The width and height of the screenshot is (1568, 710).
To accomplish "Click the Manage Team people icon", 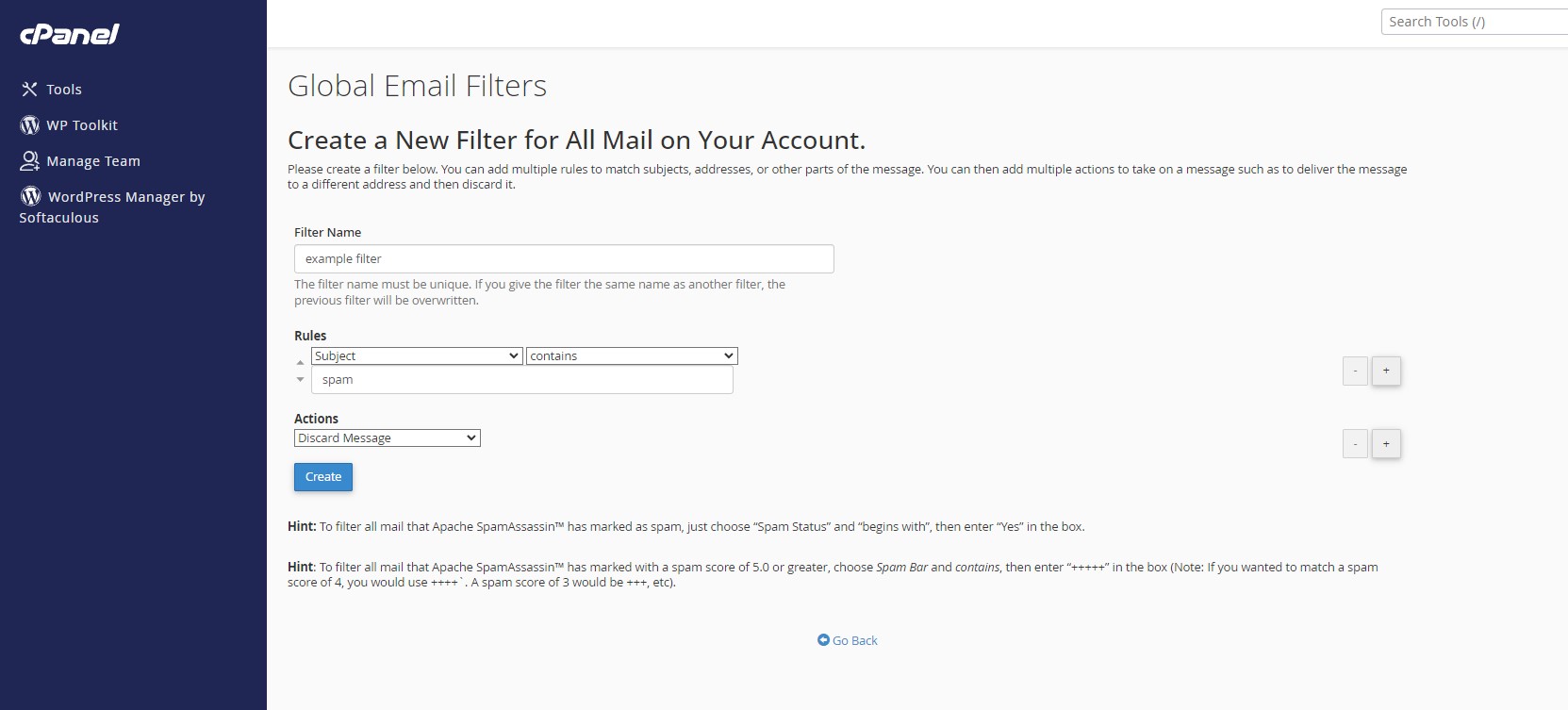I will (x=29, y=160).
